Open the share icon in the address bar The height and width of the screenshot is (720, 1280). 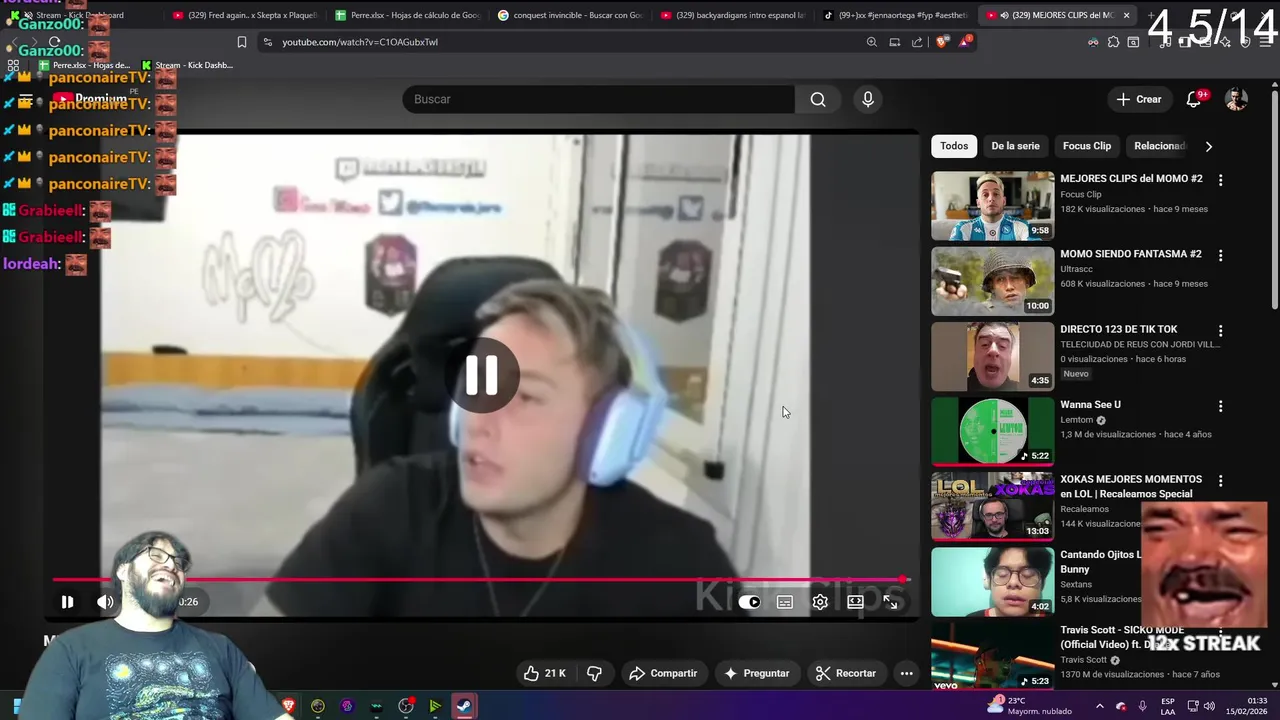click(x=917, y=42)
